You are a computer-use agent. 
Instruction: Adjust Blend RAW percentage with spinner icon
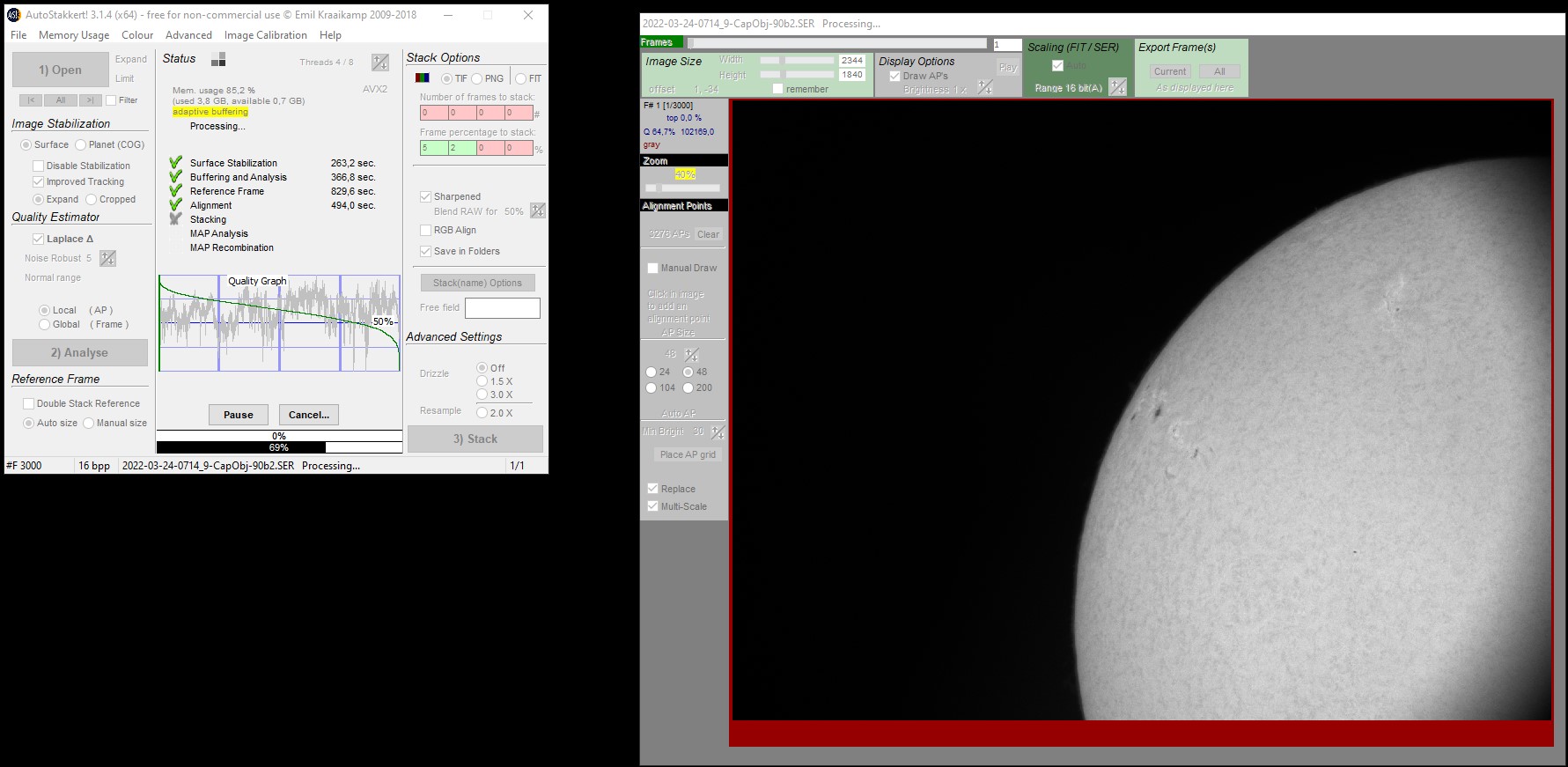click(x=538, y=211)
